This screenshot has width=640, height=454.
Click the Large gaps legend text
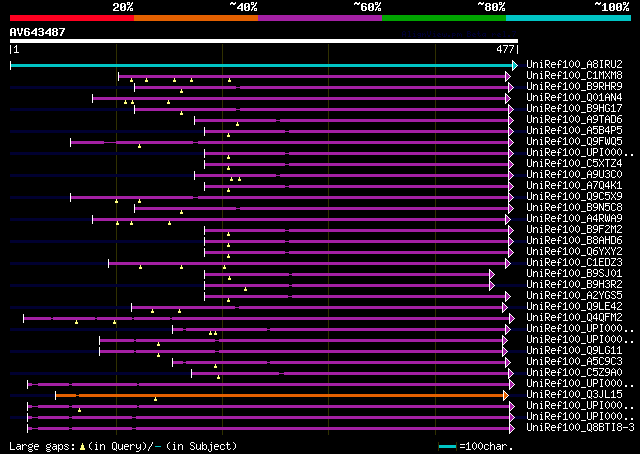pos(123,446)
